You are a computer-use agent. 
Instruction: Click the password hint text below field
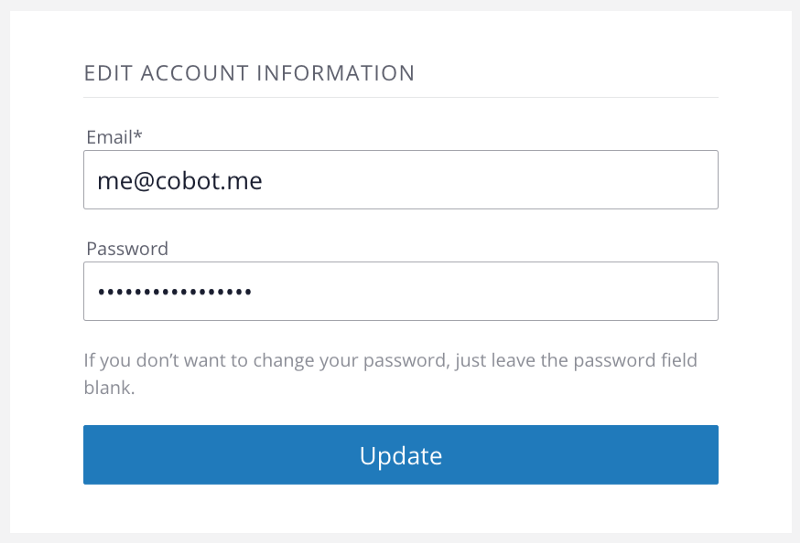(x=390, y=360)
